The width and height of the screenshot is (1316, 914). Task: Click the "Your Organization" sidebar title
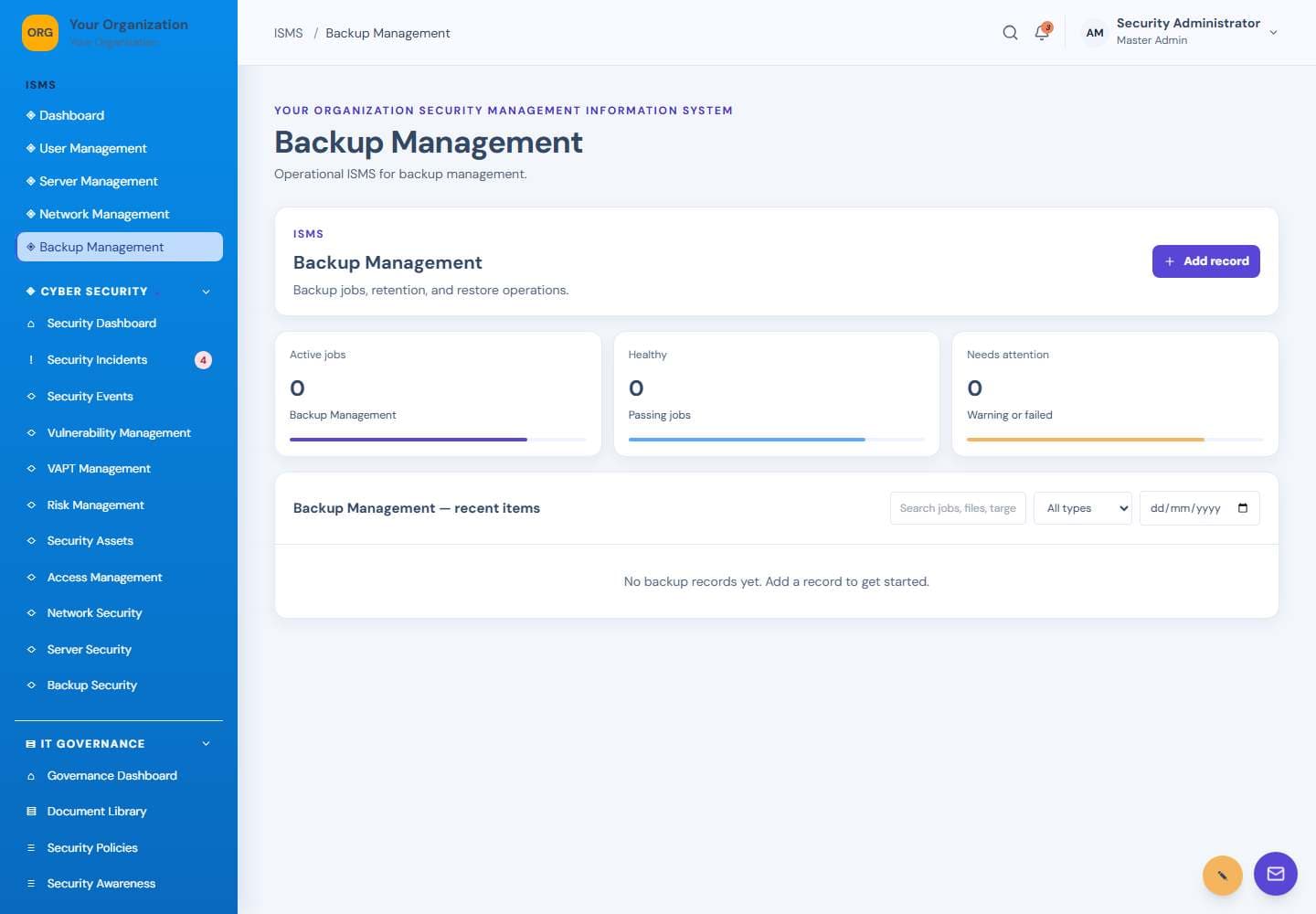[129, 25]
